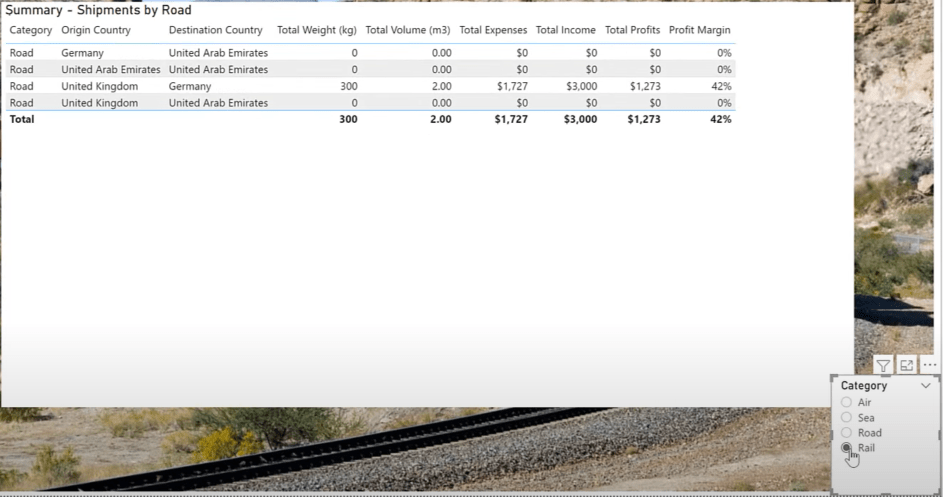Image resolution: width=943 pixels, height=497 pixels.
Task: Click the $1,727 expenses cell in Germany row
Action: click(512, 86)
